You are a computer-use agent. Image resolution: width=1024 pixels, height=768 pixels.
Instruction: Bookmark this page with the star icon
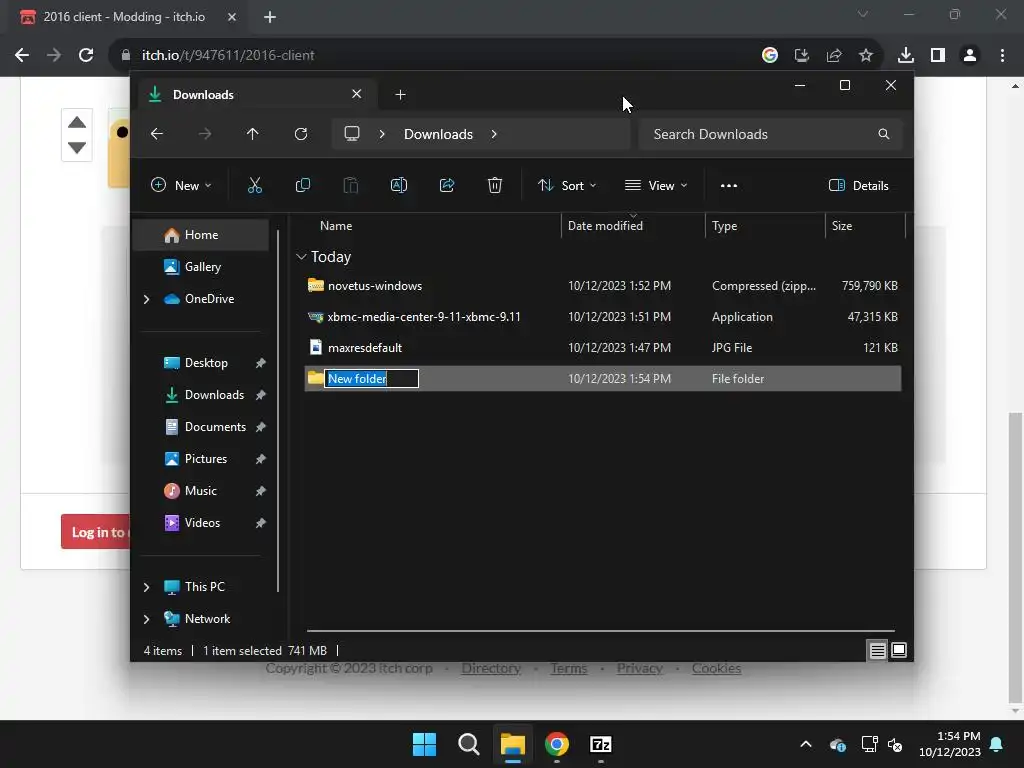866,56
